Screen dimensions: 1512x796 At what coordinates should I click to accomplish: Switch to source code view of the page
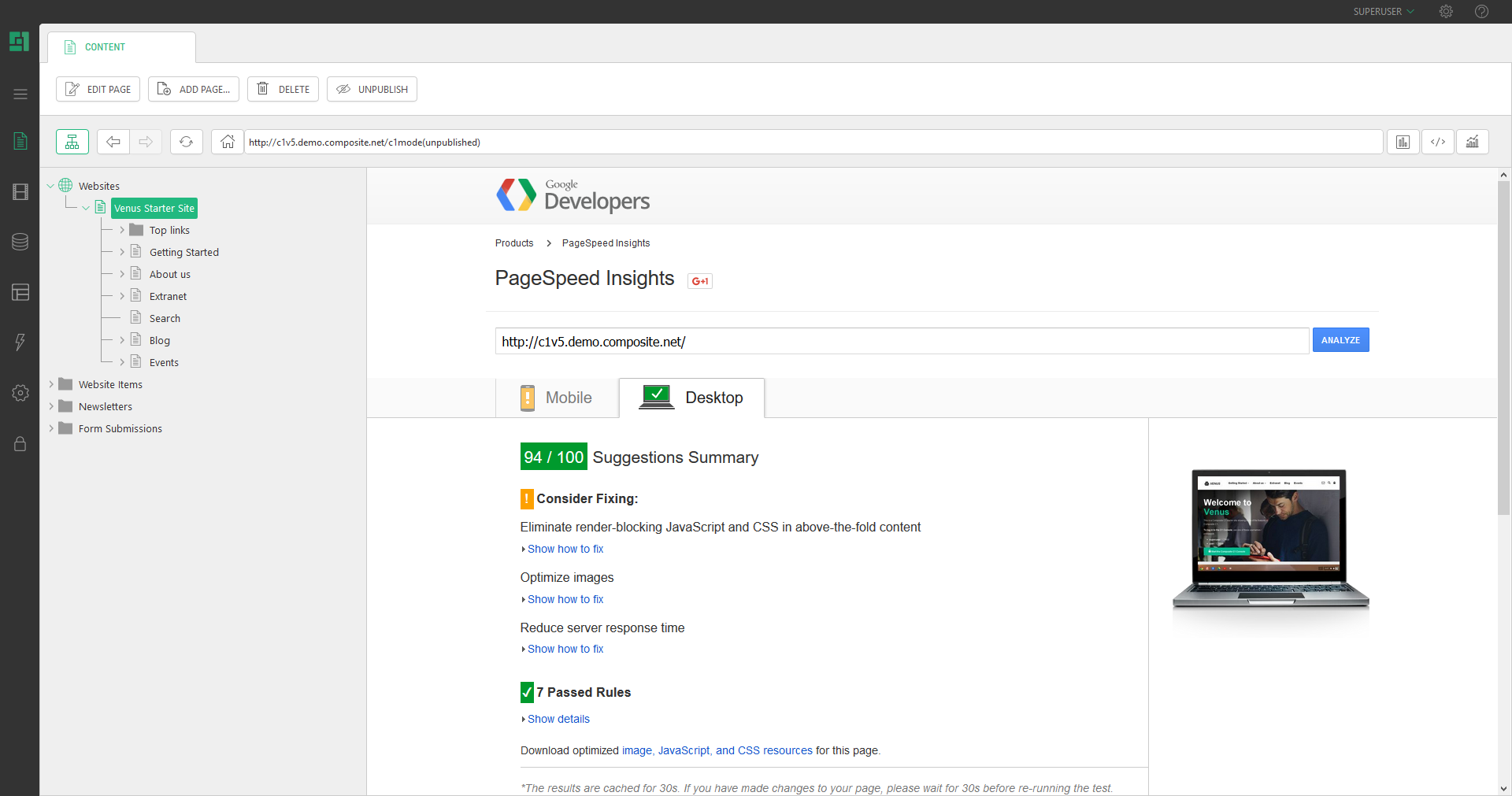point(1438,142)
